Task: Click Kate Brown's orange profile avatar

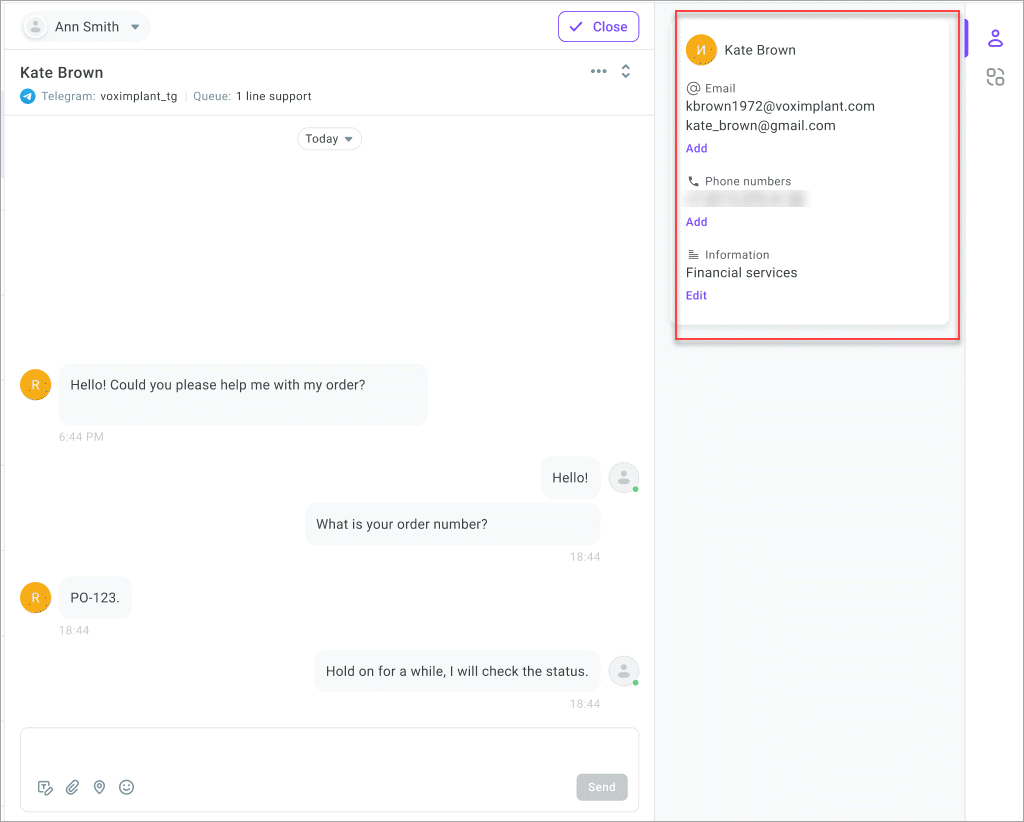Action: pyautogui.click(x=701, y=50)
